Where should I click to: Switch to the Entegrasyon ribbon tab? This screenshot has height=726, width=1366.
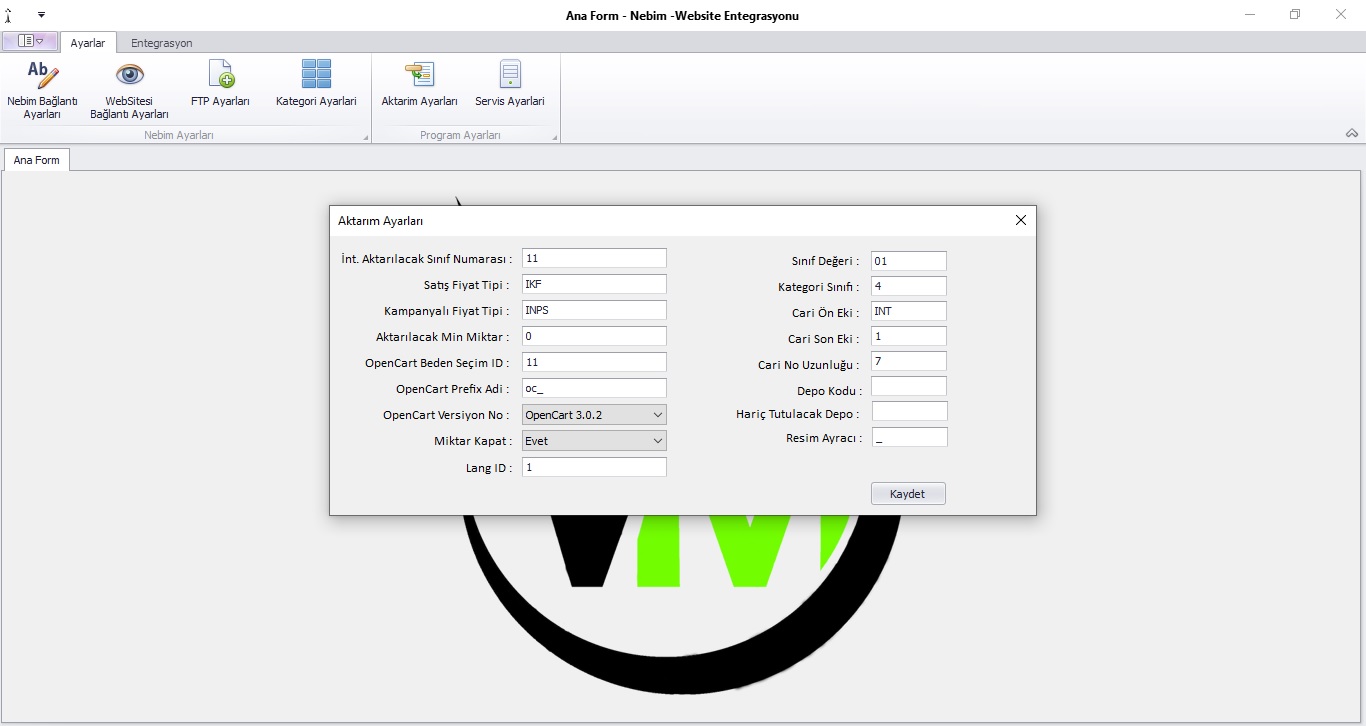point(162,43)
